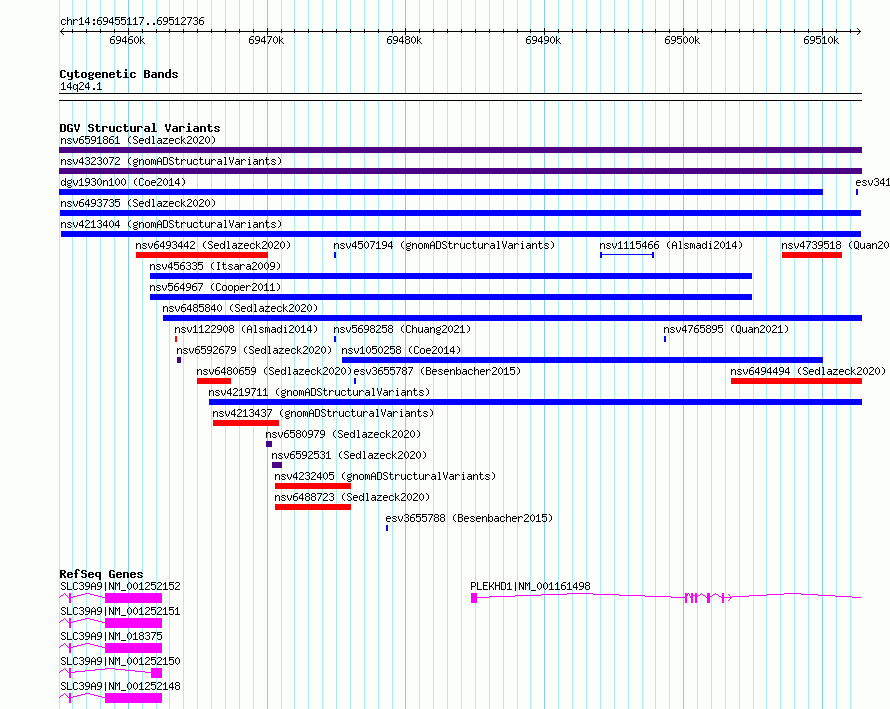Click the DGV Structural Variants track heading
This screenshot has height=709, width=890.
[140, 128]
